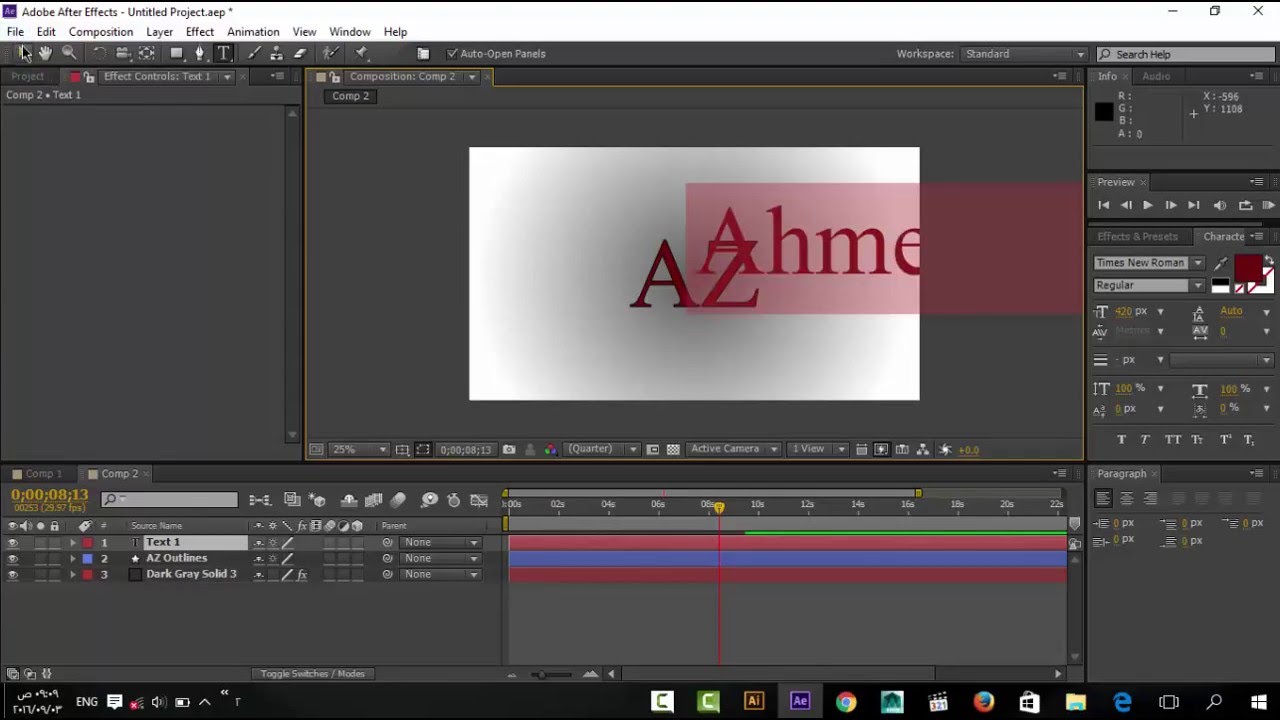Jump to first frame in Preview panel
Viewport: 1280px width, 720px height.
point(1103,205)
